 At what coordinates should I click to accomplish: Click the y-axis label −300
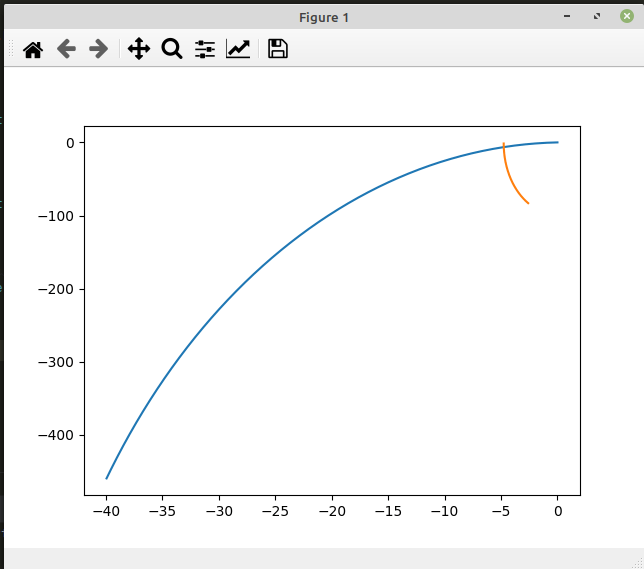(56, 362)
